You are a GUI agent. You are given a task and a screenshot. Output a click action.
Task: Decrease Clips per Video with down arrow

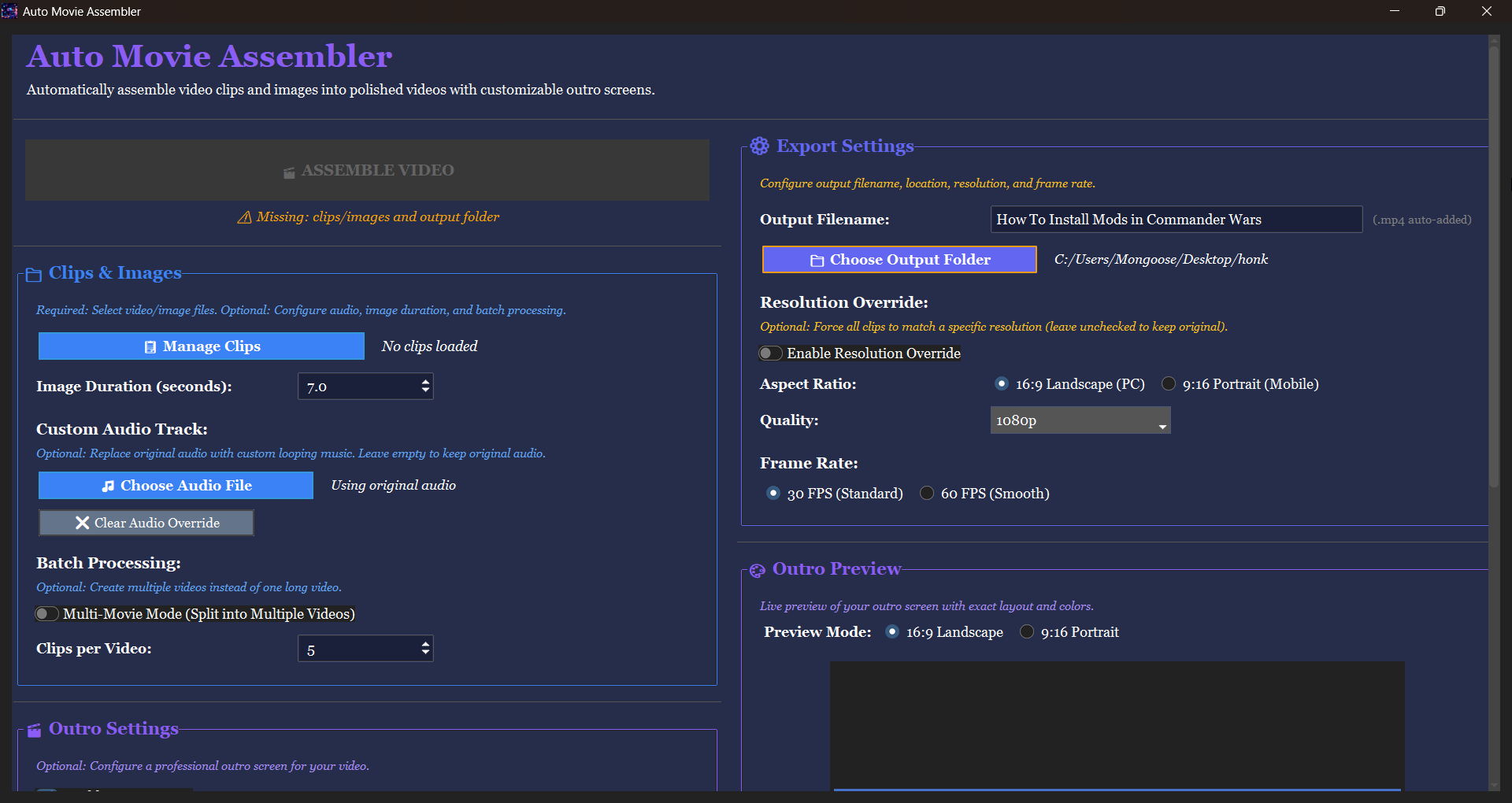(x=425, y=653)
